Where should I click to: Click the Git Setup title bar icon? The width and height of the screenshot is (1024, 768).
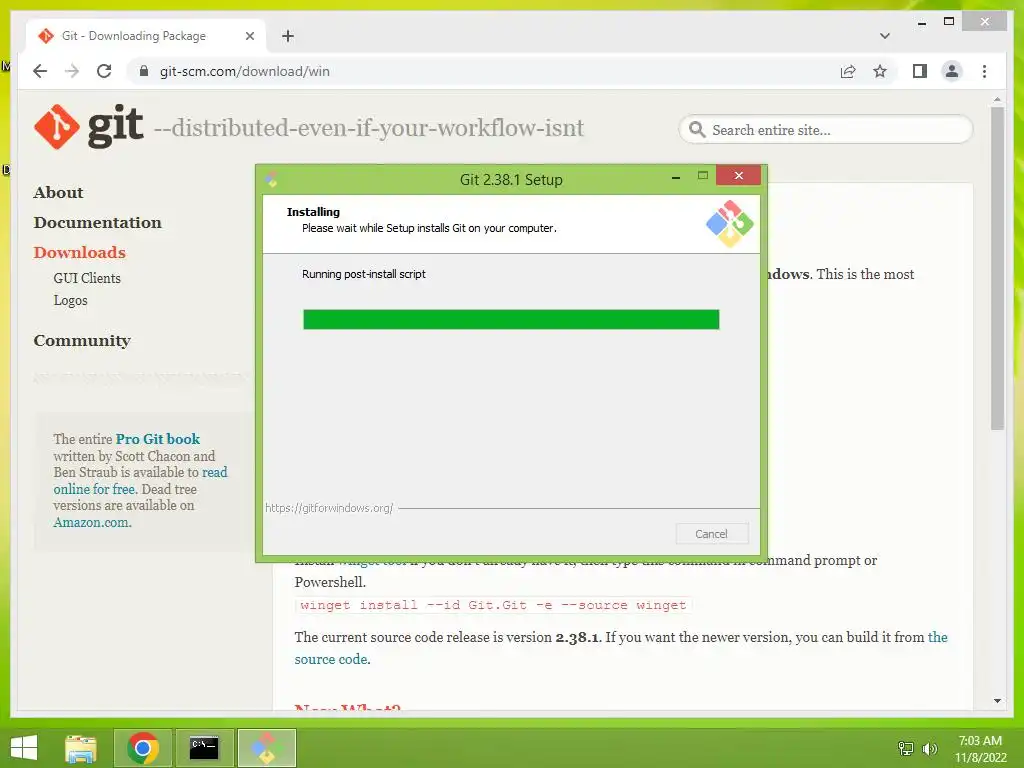272,179
